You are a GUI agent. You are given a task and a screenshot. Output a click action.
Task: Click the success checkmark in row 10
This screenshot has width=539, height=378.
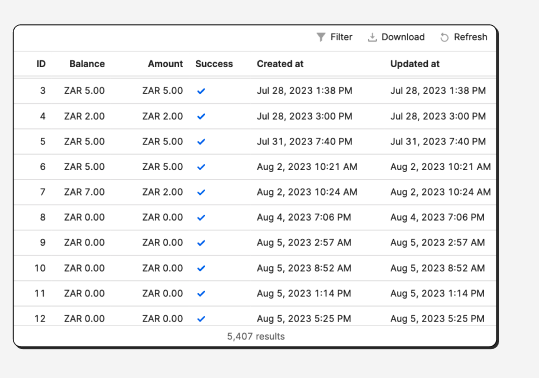click(201, 268)
